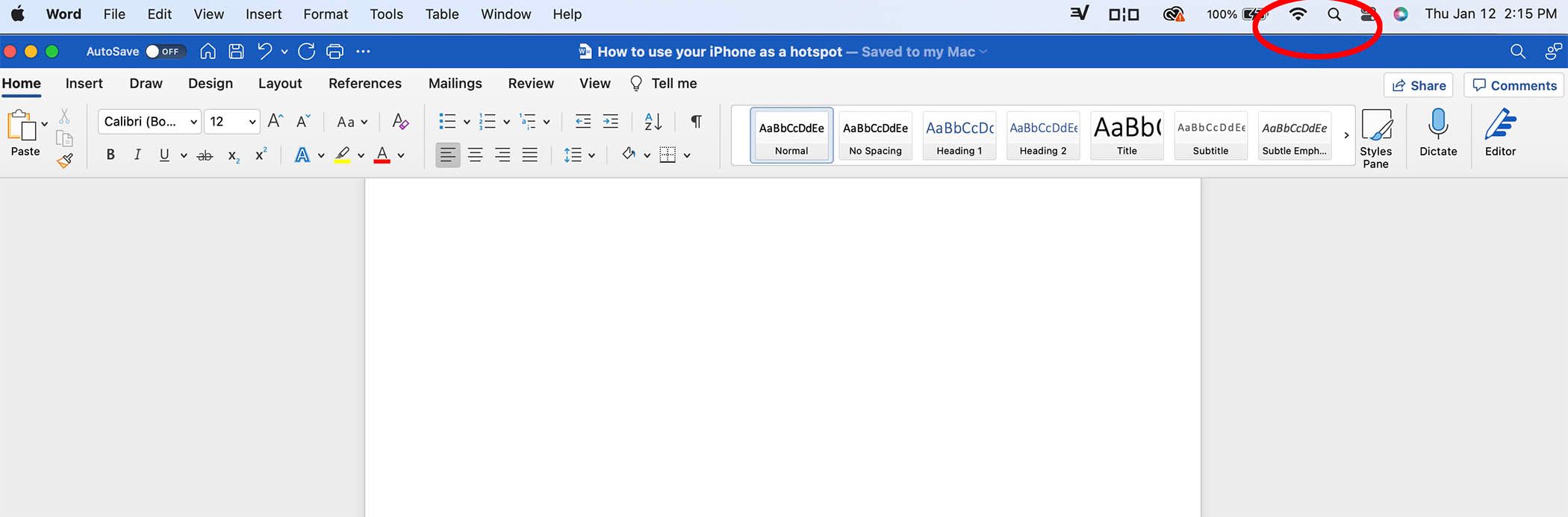Toggle Italic formatting
1568x517 pixels.
coord(137,155)
